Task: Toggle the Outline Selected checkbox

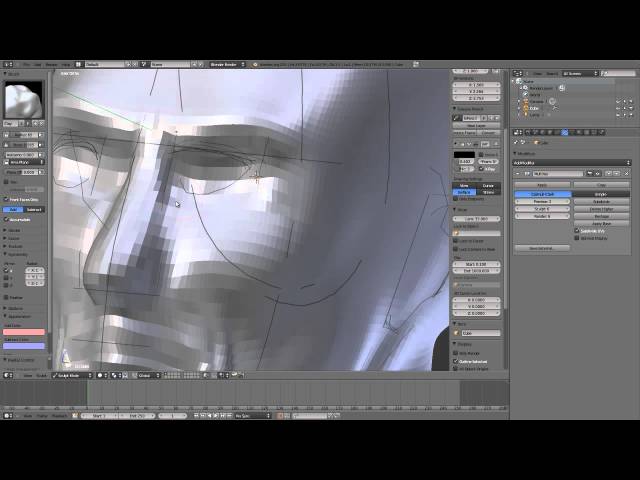Action: [456, 361]
